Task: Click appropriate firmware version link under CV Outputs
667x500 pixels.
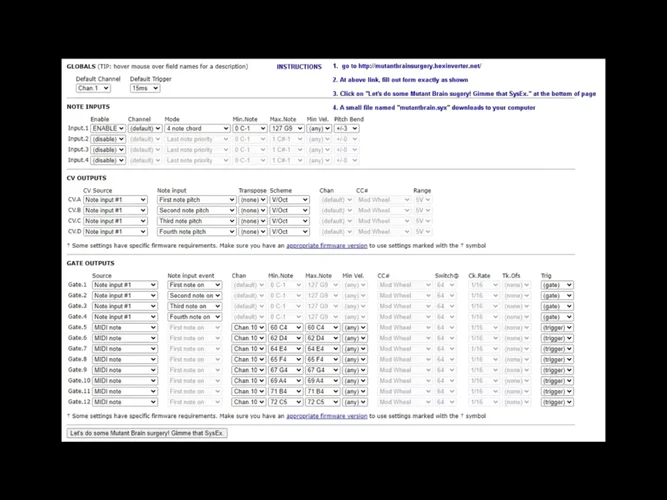Action: coord(327,246)
